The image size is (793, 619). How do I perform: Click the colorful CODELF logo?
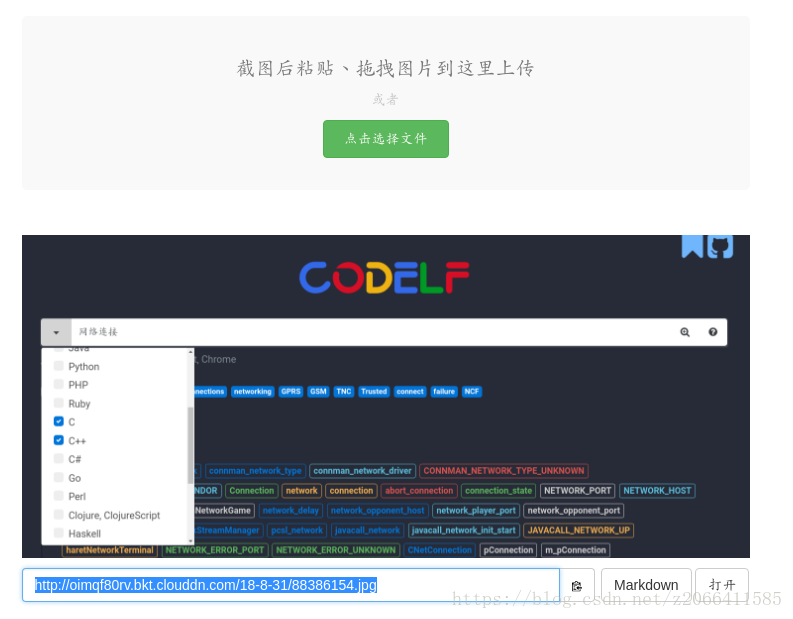tap(384, 278)
